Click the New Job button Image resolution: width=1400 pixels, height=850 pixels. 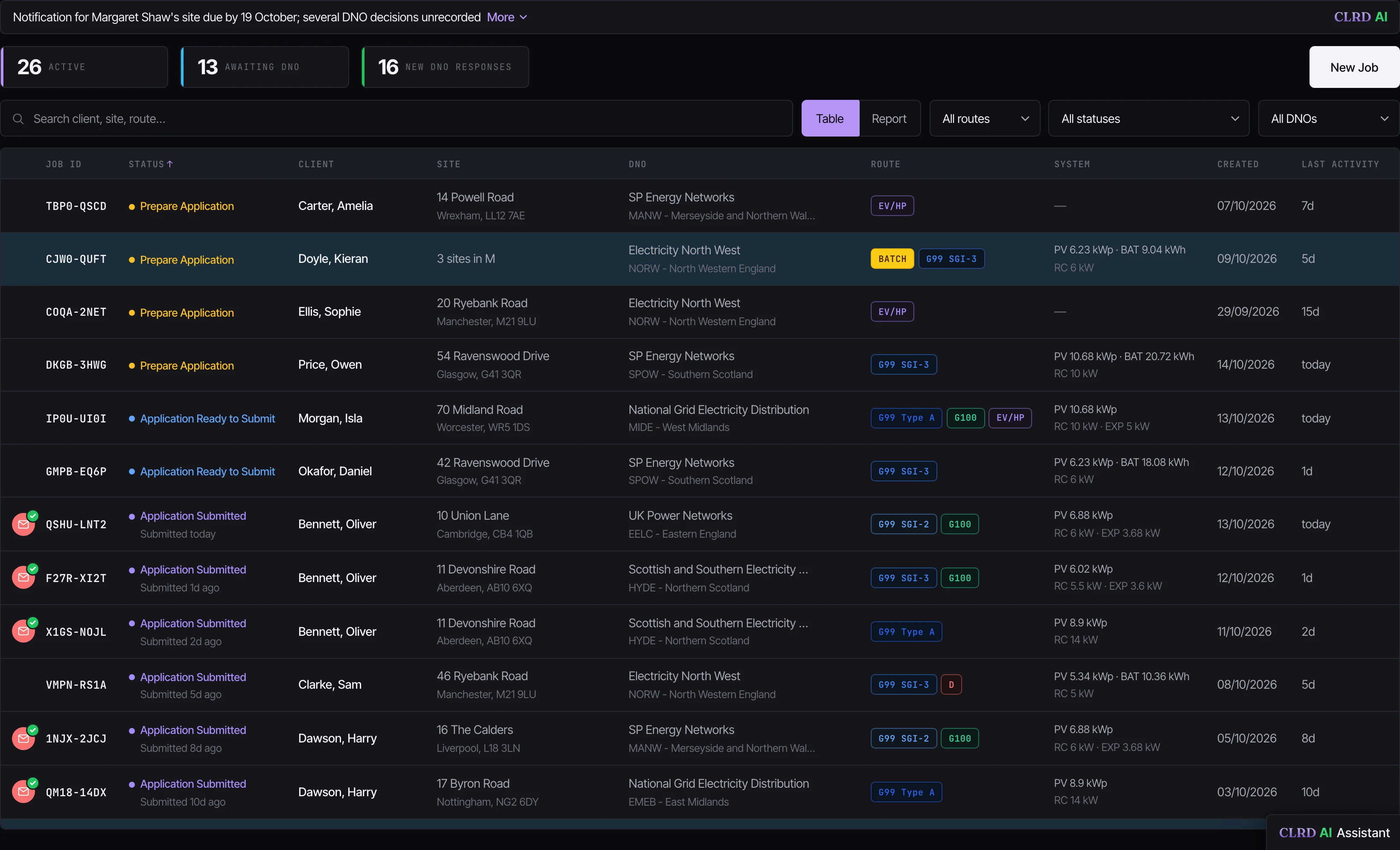tap(1354, 67)
